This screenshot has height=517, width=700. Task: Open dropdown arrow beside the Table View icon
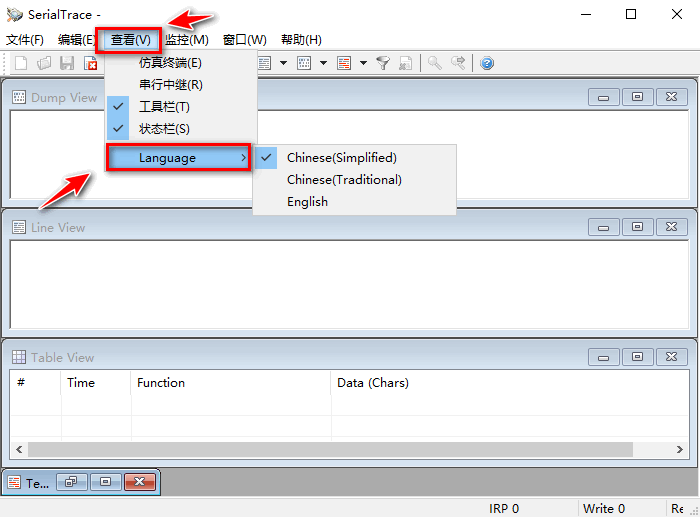(363, 63)
